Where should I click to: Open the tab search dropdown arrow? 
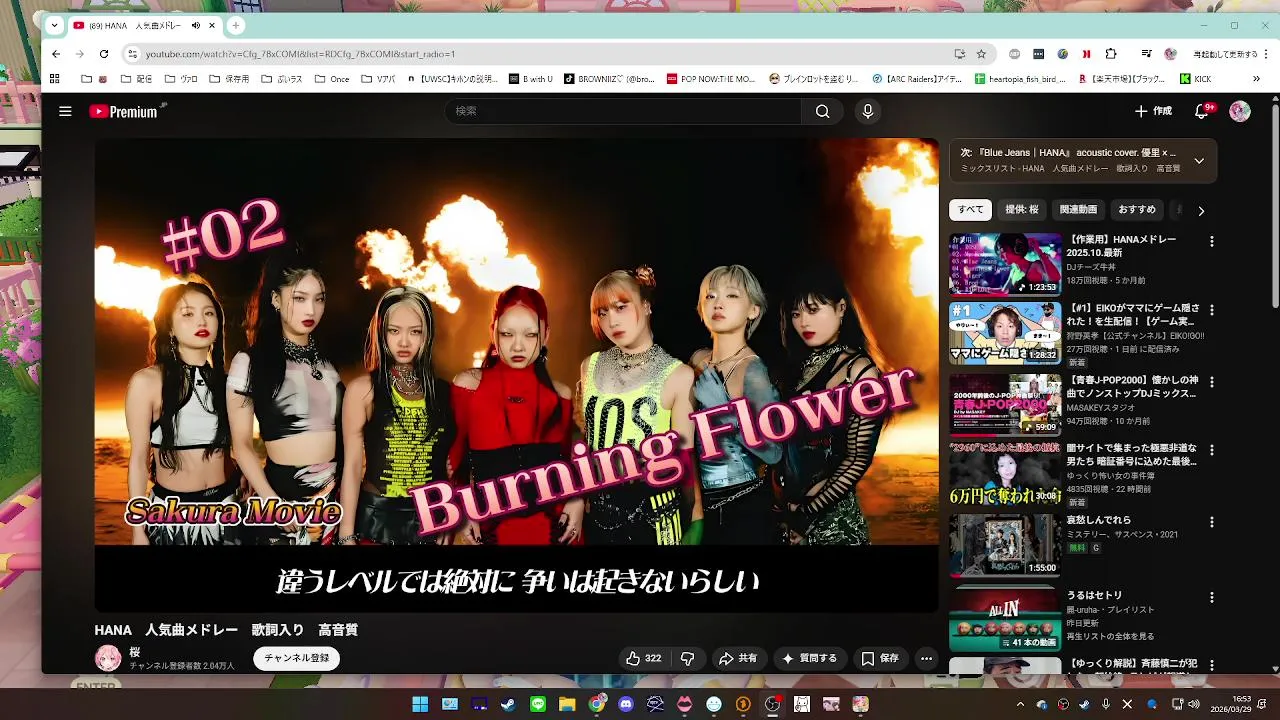[54, 25]
